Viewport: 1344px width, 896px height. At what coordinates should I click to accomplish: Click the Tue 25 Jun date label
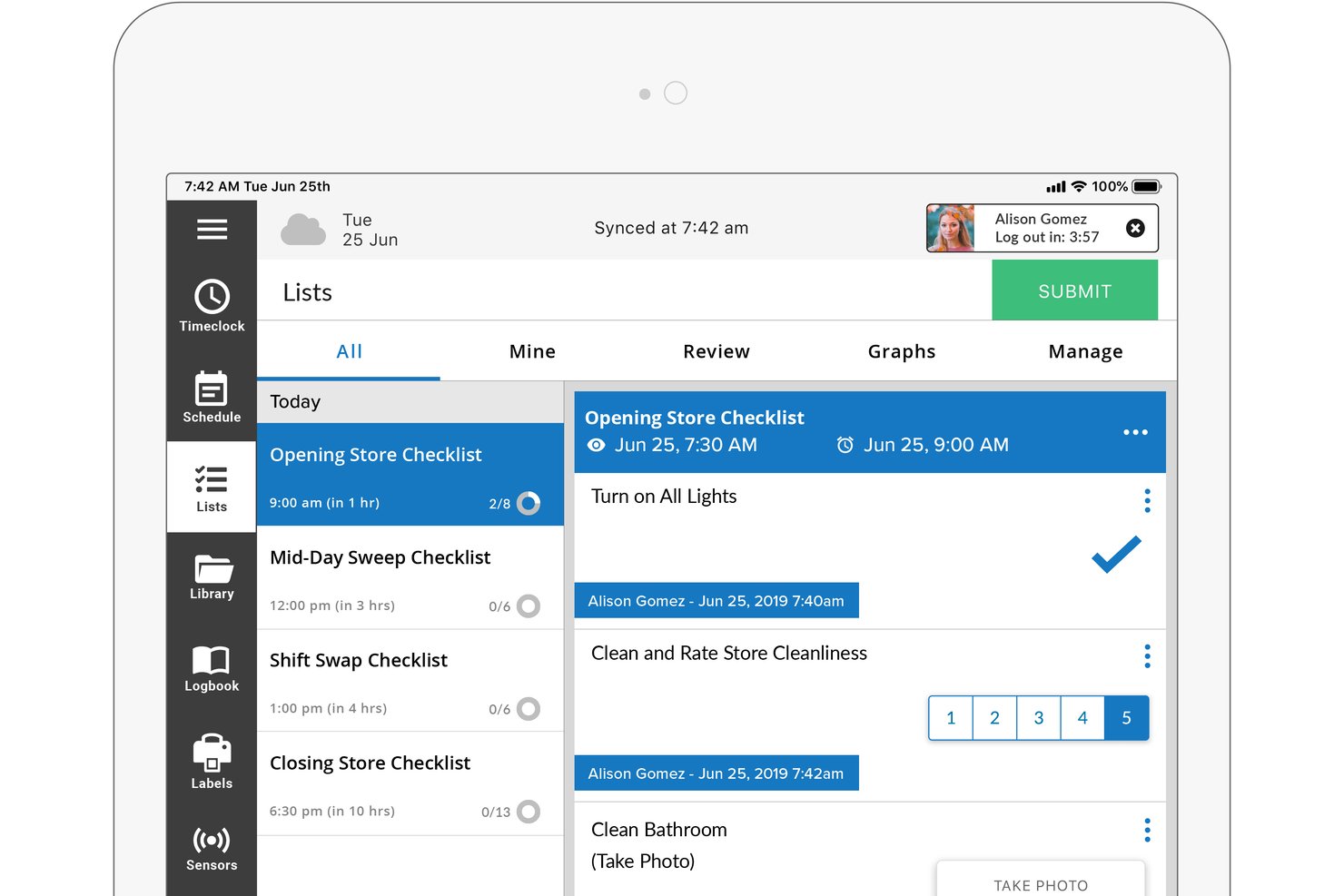coord(370,230)
